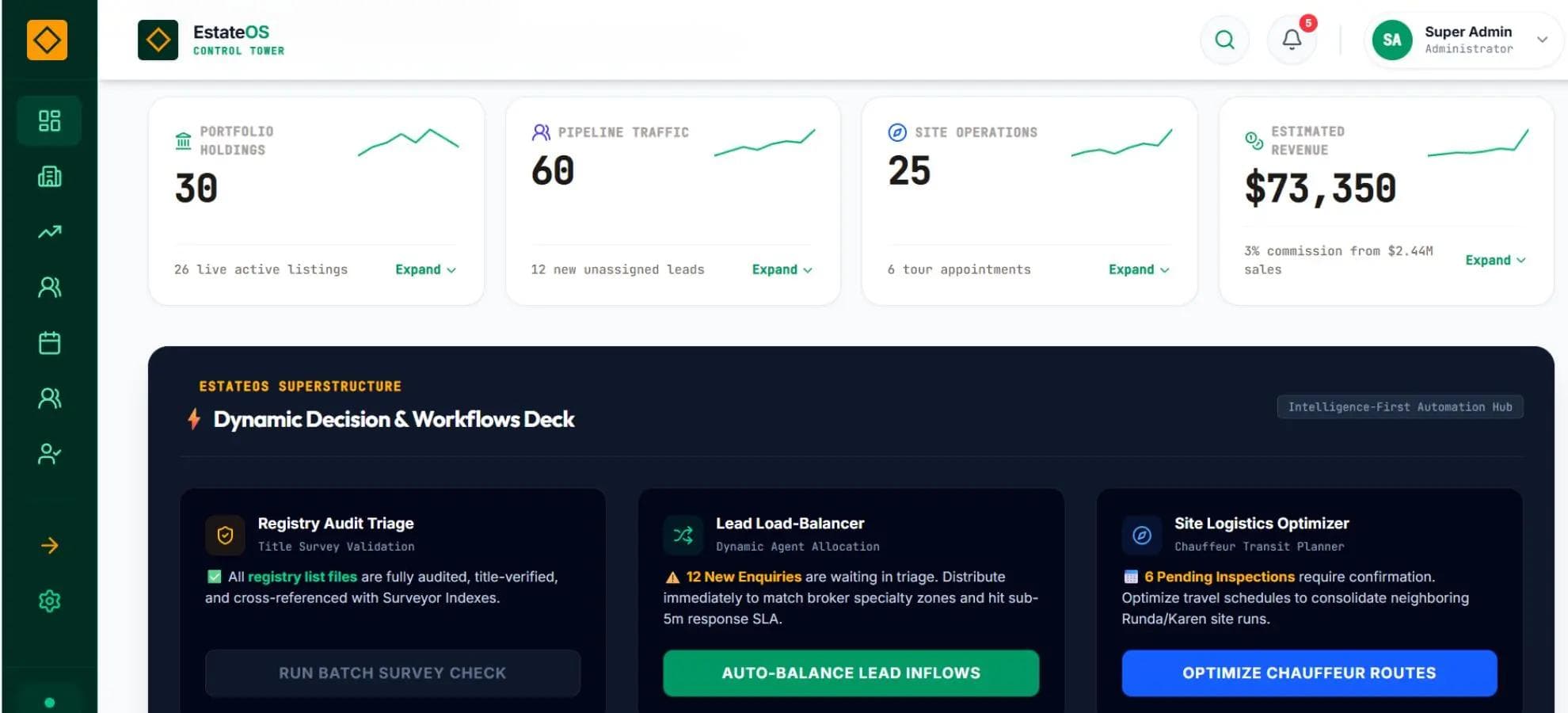
Task: Click the Portfolio Holdings bank icon
Action: point(183,141)
